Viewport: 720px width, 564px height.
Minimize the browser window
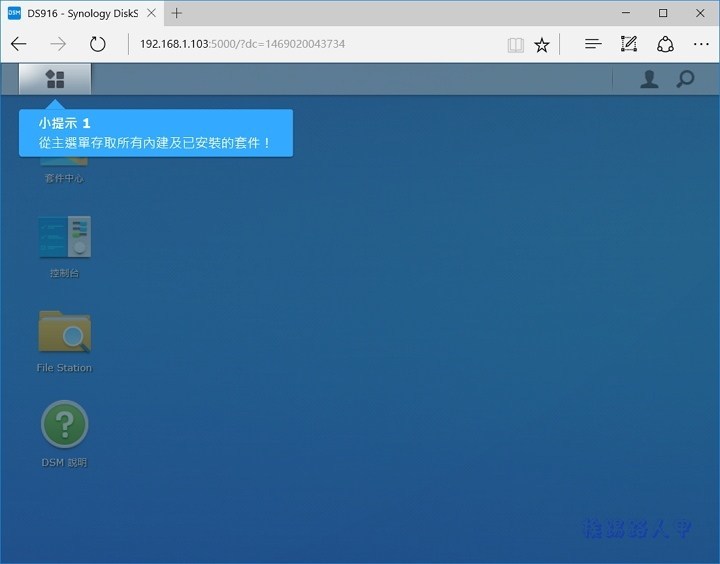[x=626, y=13]
